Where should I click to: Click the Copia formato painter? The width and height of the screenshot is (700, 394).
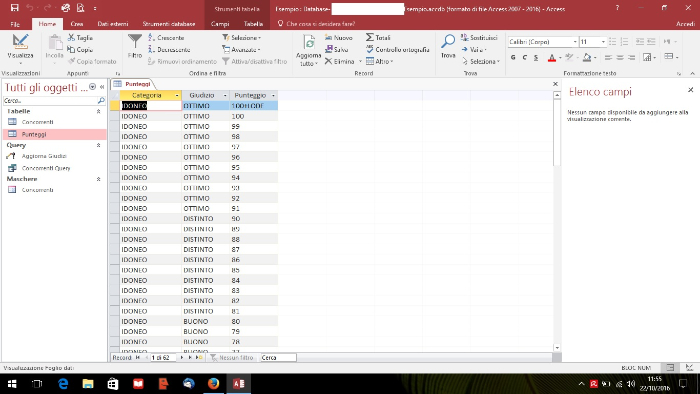[x=92, y=62]
